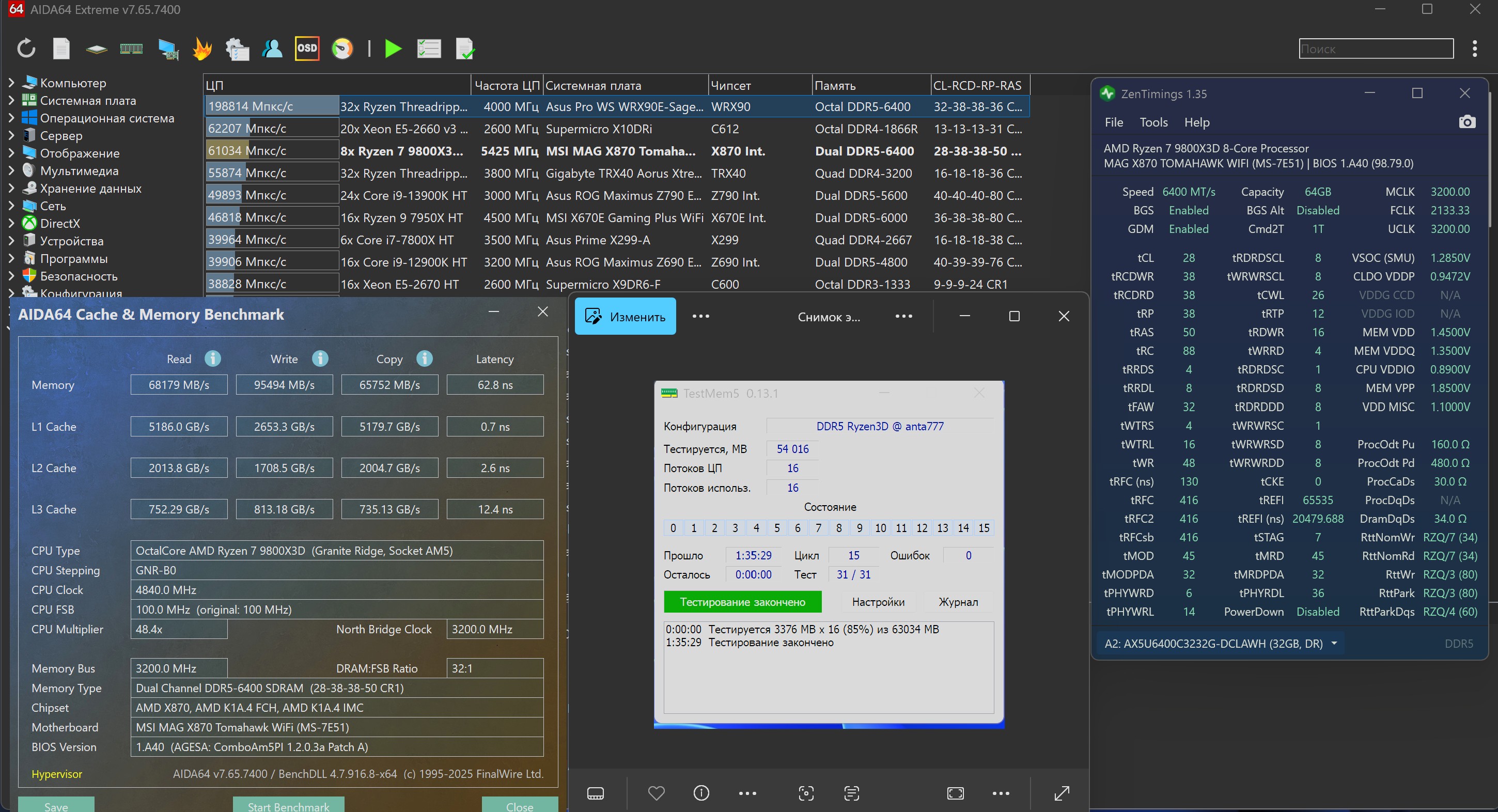
Task: Open the Report document icon
Action: pyautogui.click(x=61, y=48)
